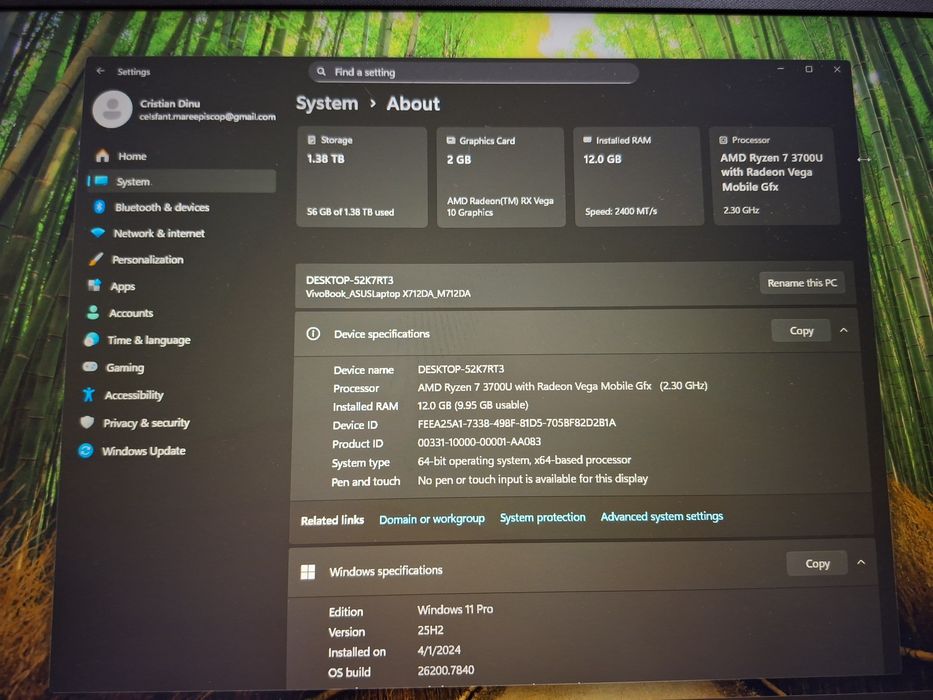Open the Home section icon
Image resolution: width=933 pixels, height=700 pixels.
click(x=102, y=156)
